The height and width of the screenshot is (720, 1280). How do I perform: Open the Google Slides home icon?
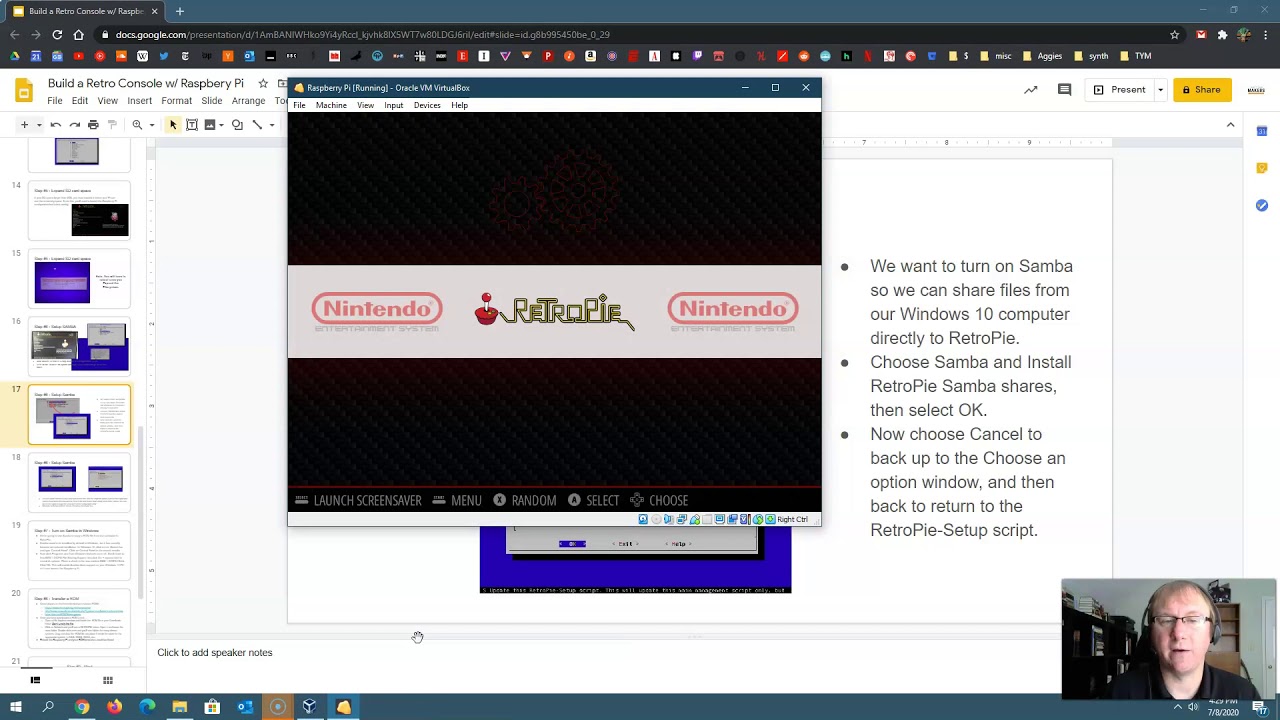(24, 91)
